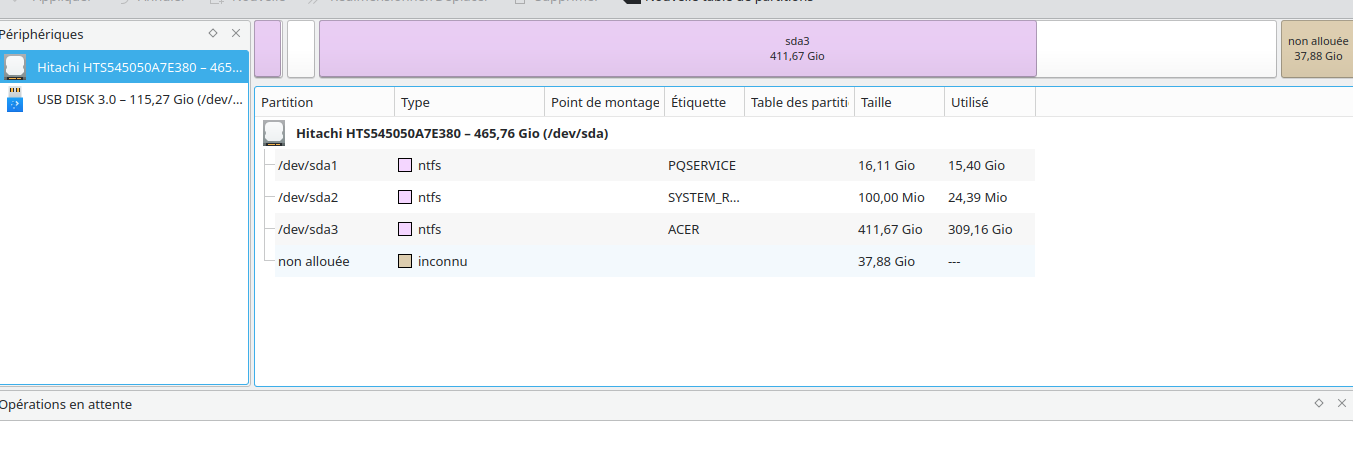Screen dimensions: 1353x470
Task: Select the small white sda2 segment in the partition bar
Action: (301, 49)
